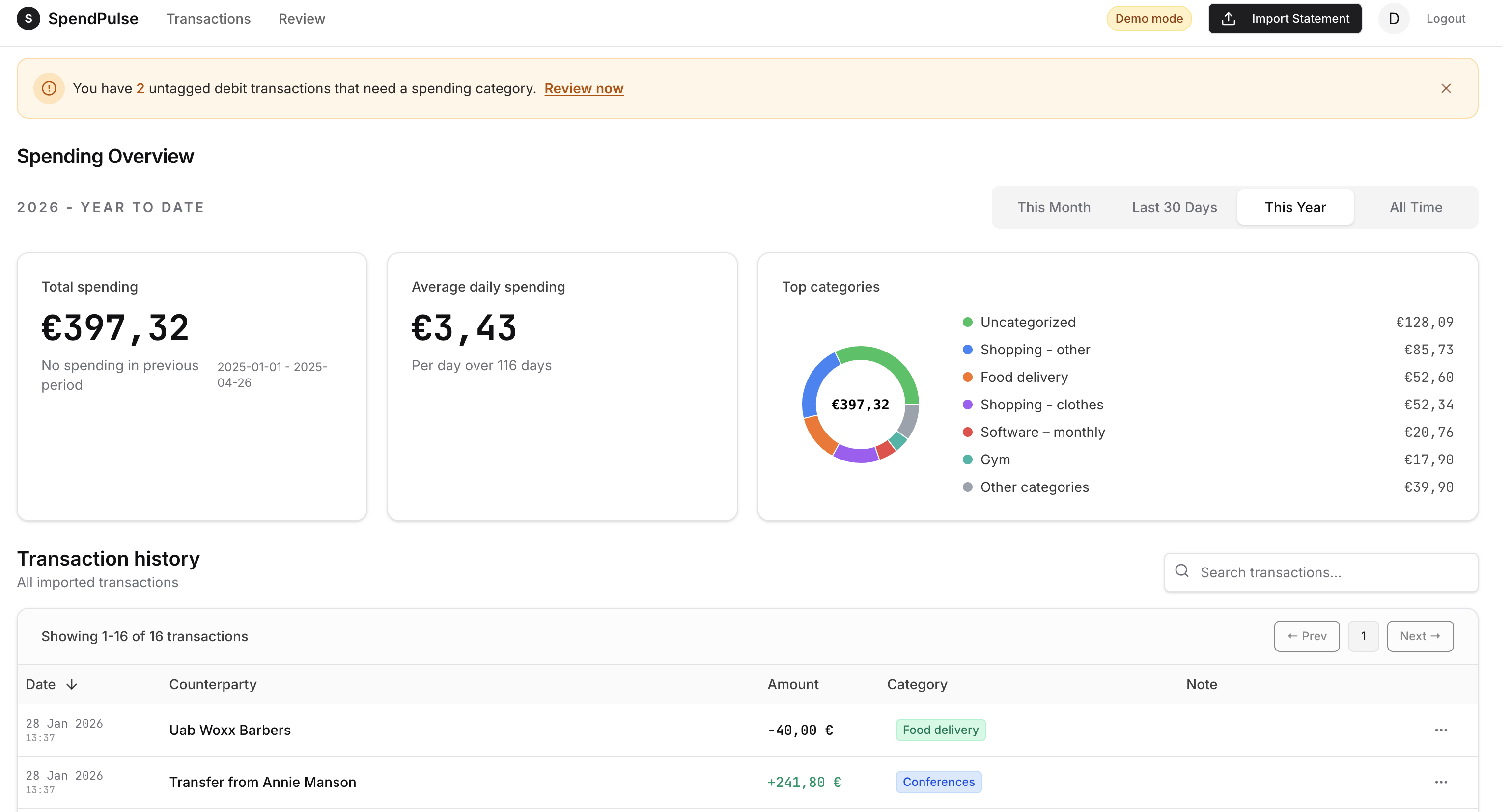Click the Uncategorized green legend dot
1512x812 pixels.
tap(967, 322)
